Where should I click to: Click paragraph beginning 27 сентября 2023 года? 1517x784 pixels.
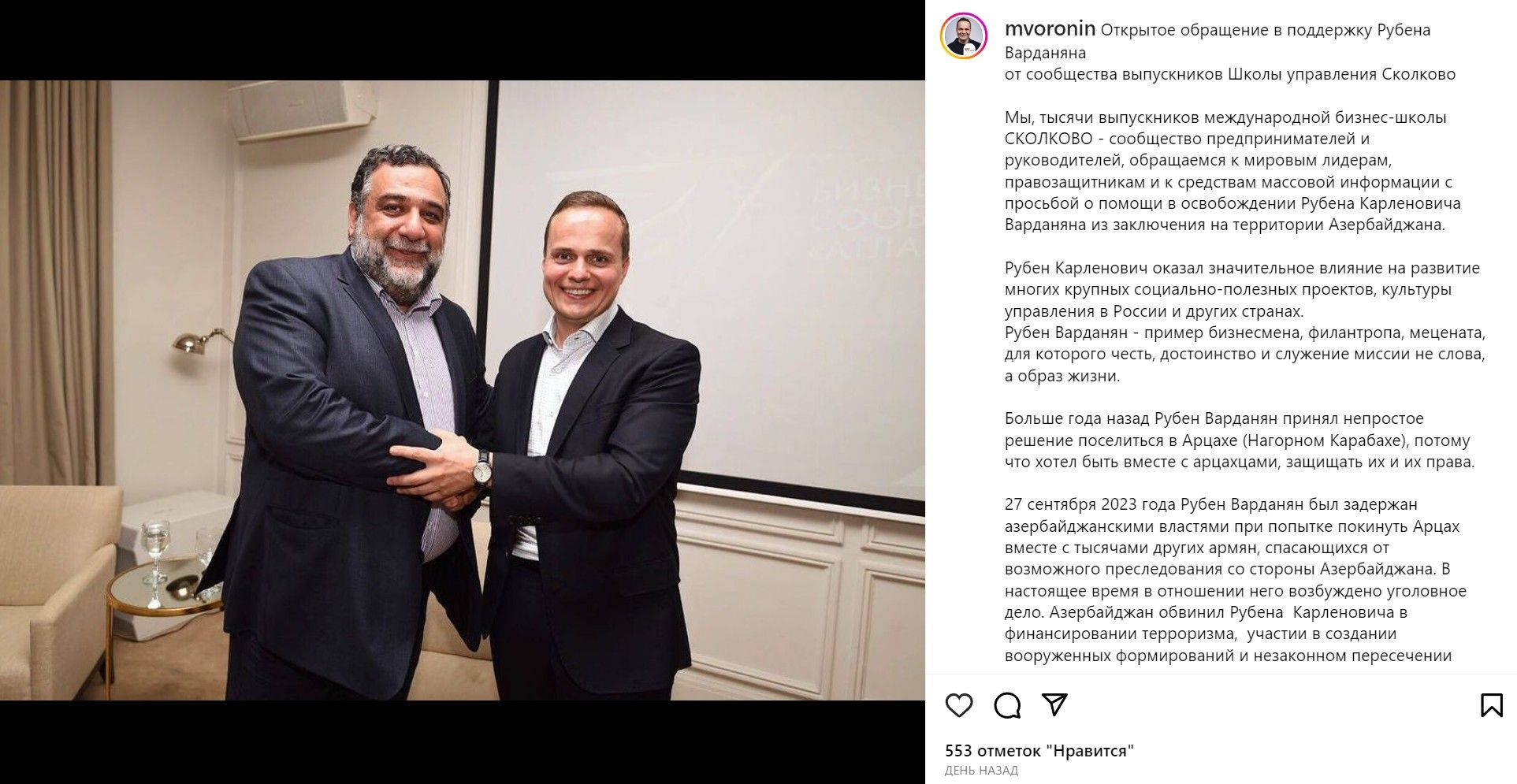coord(1236,580)
